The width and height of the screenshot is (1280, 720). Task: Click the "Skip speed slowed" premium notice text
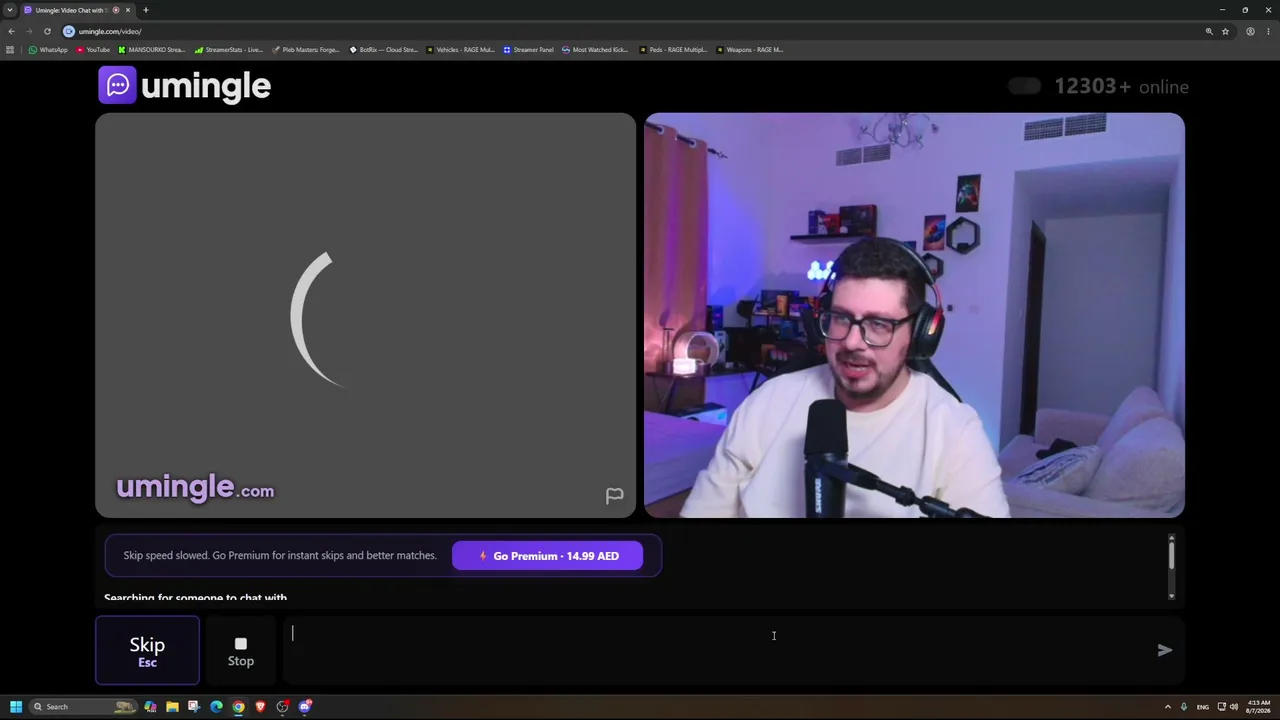pos(280,556)
